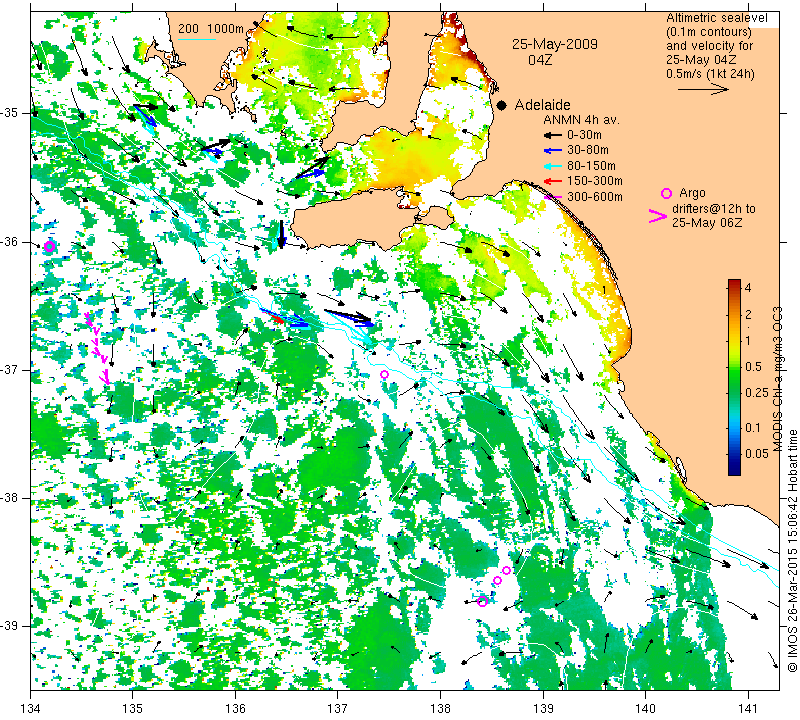Screen dimensions: 800x720
Task: Click the Argo float marker near -36 latitude
Action: click(x=49, y=247)
